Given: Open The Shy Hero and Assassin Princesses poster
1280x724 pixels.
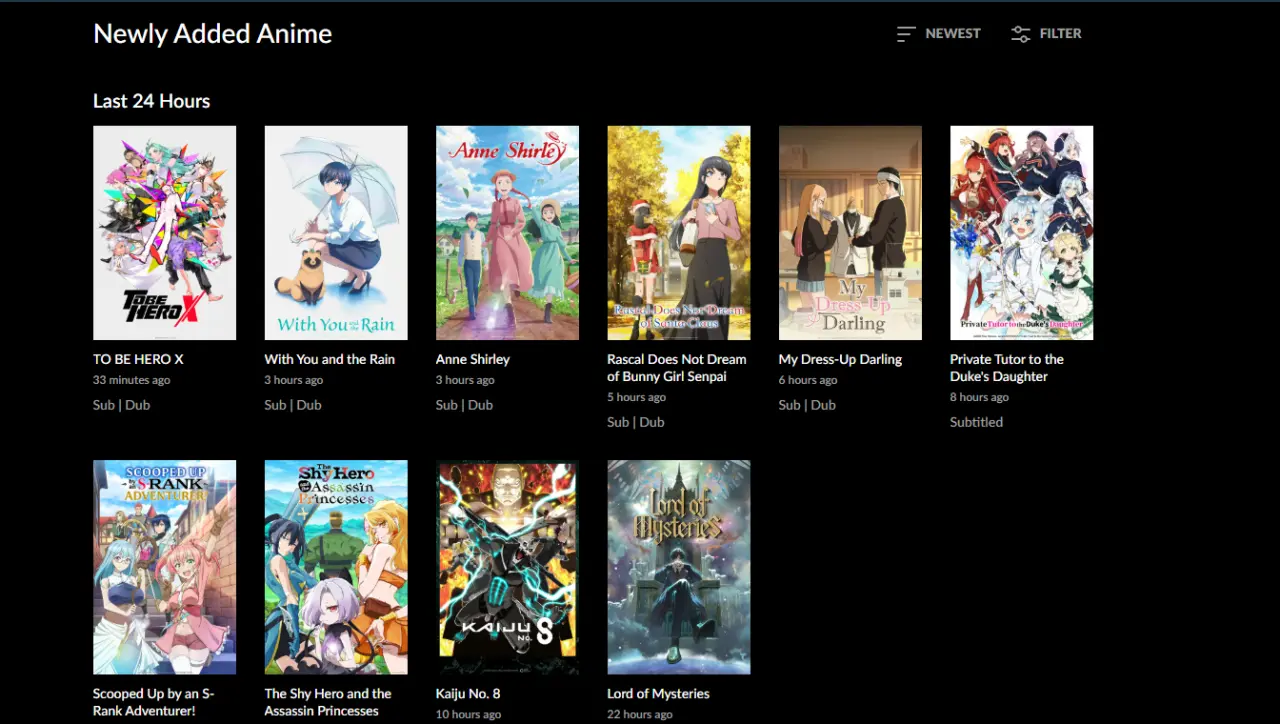Looking at the screenshot, I should 336,567.
